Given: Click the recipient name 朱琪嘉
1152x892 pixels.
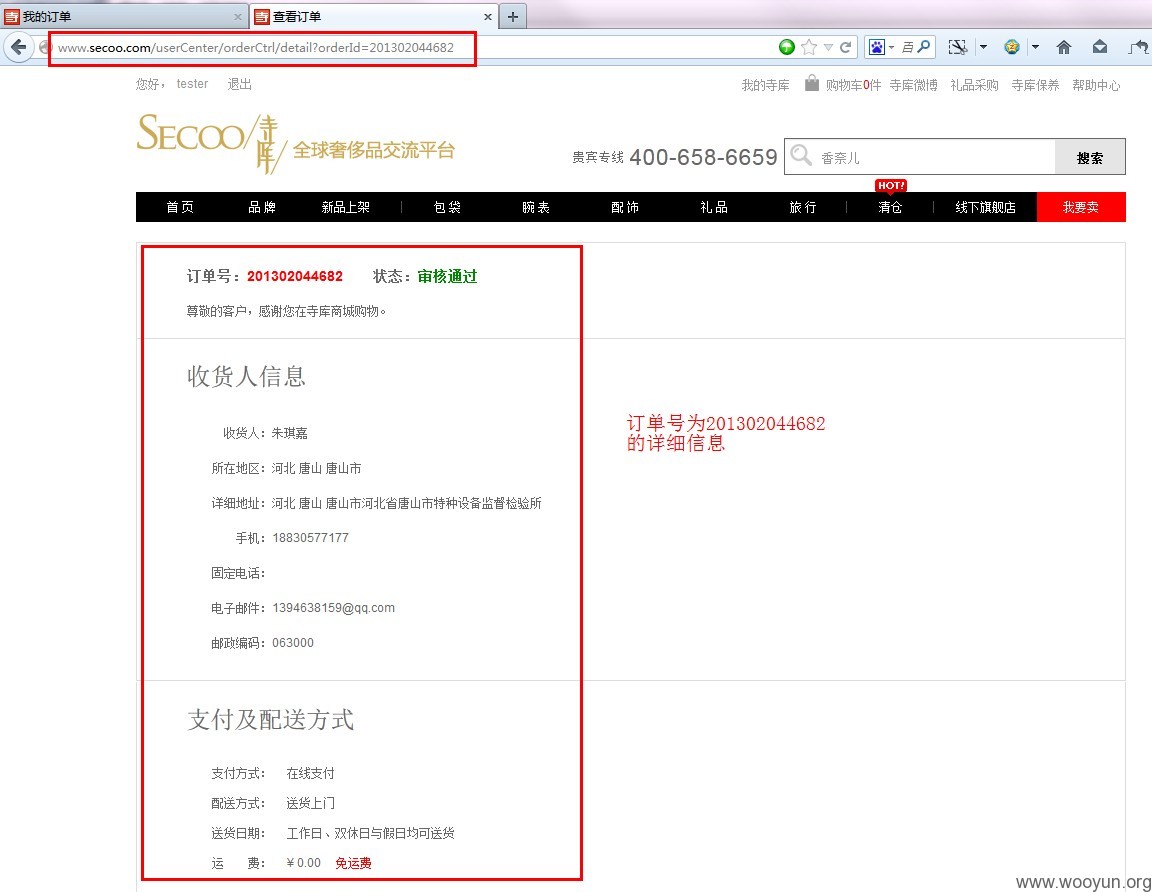Looking at the screenshot, I should point(289,433).
